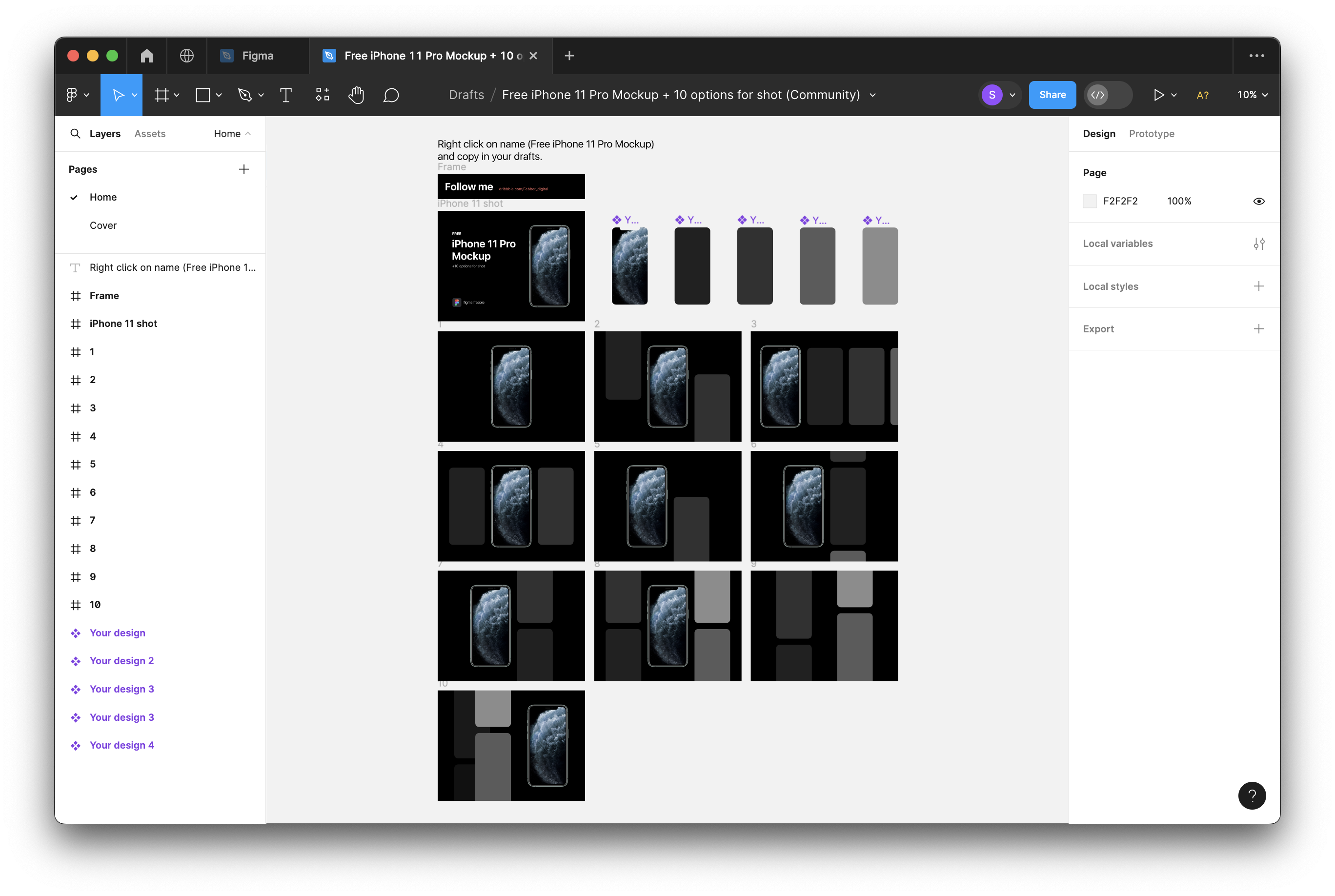Viewport: 1335px width, 896px height.
Task: Switch to the Prototype tab
Action: pyautogui.click(x=1151, y=134)
